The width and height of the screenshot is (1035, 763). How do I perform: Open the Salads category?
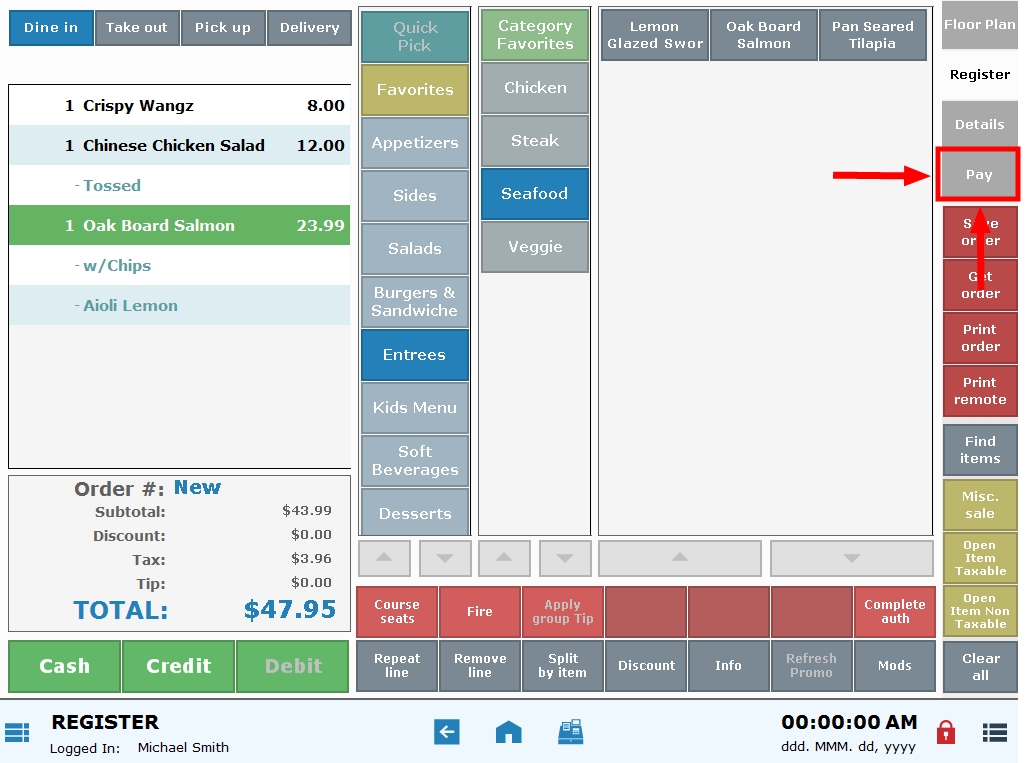tap(415, 248)
